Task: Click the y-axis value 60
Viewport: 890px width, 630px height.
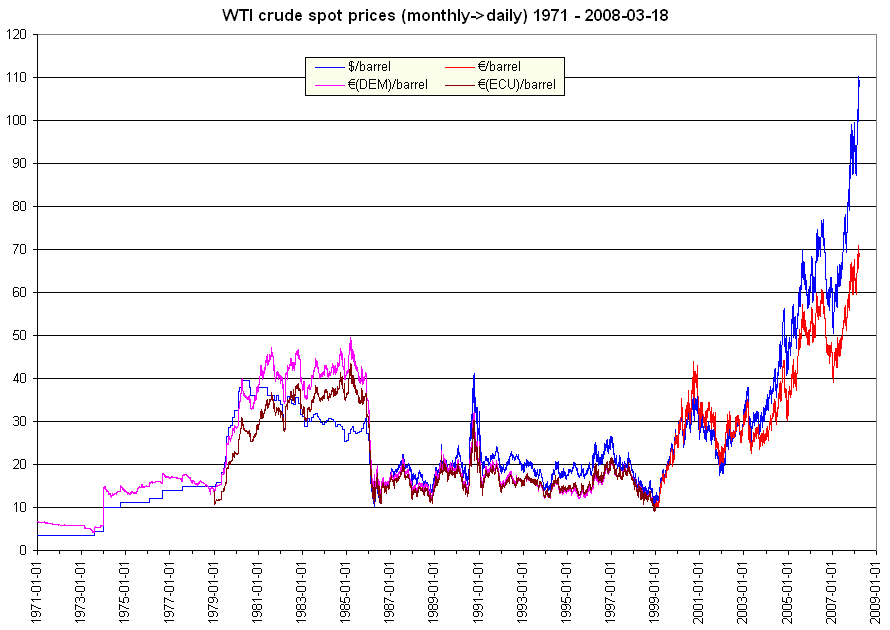Action: pyautogui.click(x=20, y=293)
